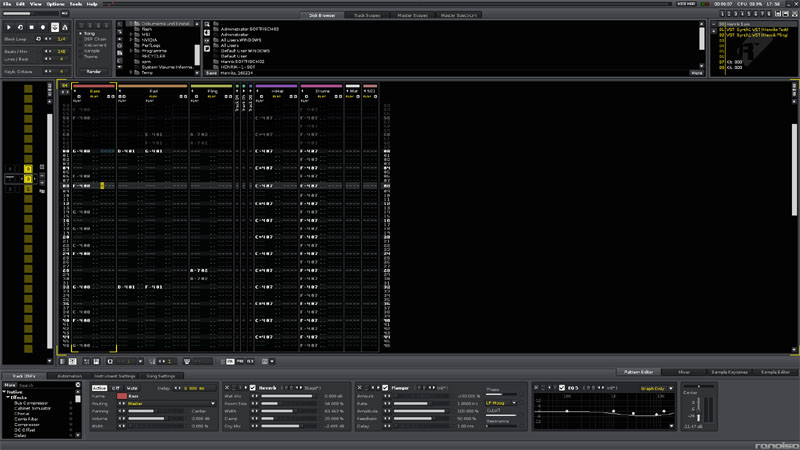Click the effects Search field
800x450 pixels.
pyautogui.click(x=47, y=385)
